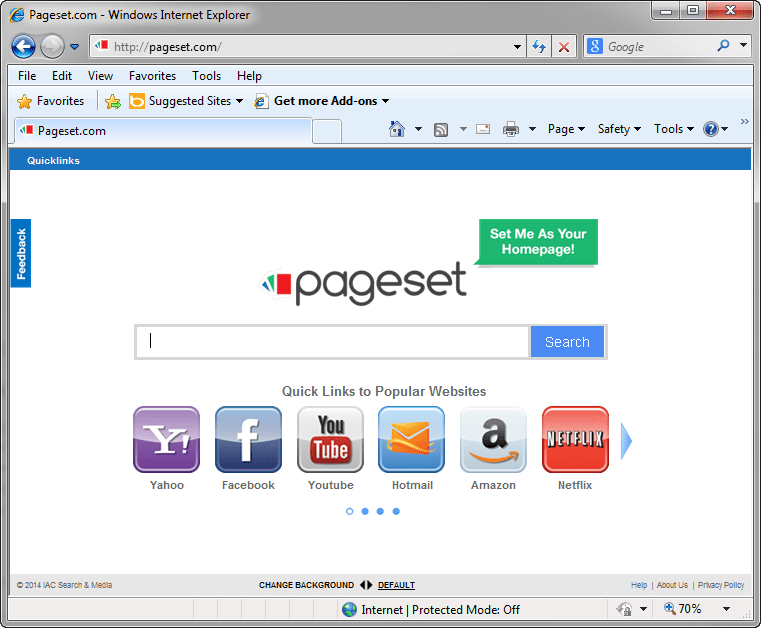Focus the pageset search text field
Viewport: 761px width, 628px height.
pyautogui.click(x=332, y=342)
